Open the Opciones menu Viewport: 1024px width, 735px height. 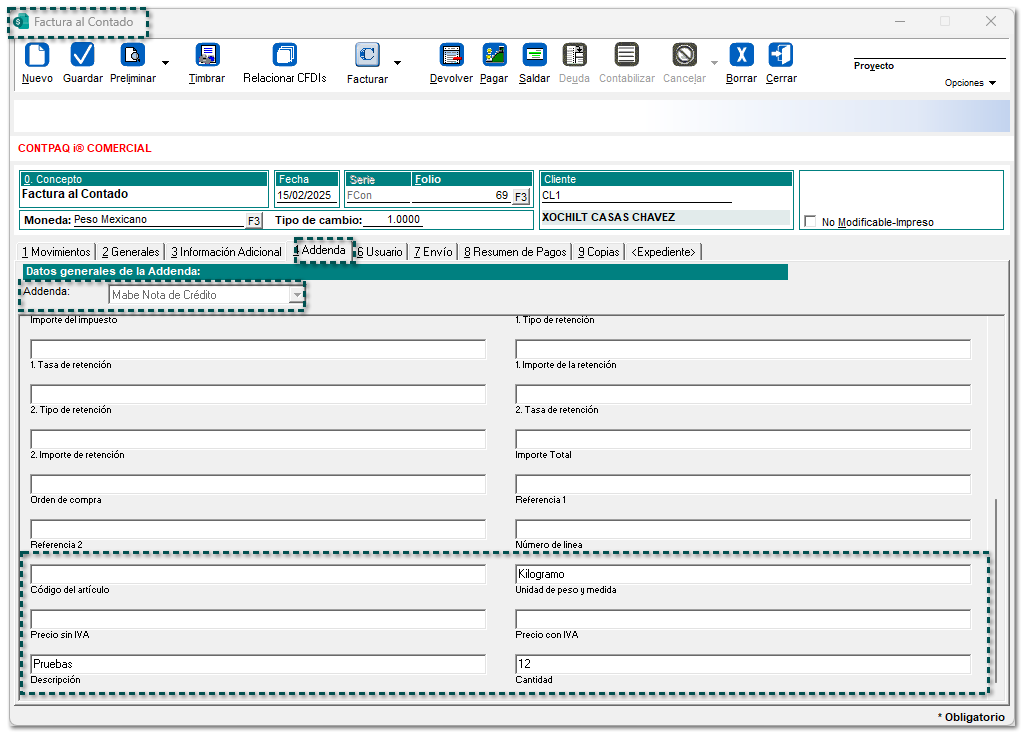970,83
